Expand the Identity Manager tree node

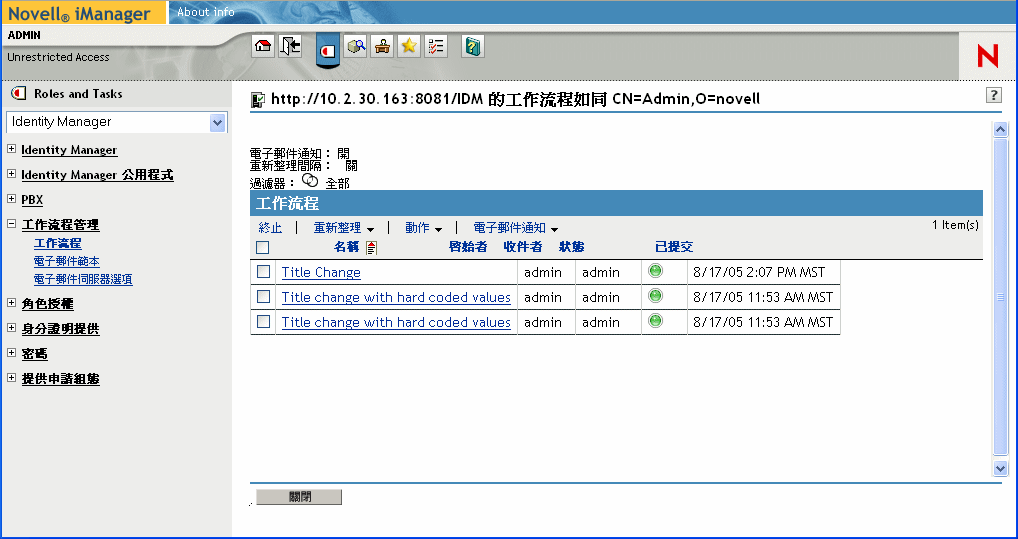[11, 149]
